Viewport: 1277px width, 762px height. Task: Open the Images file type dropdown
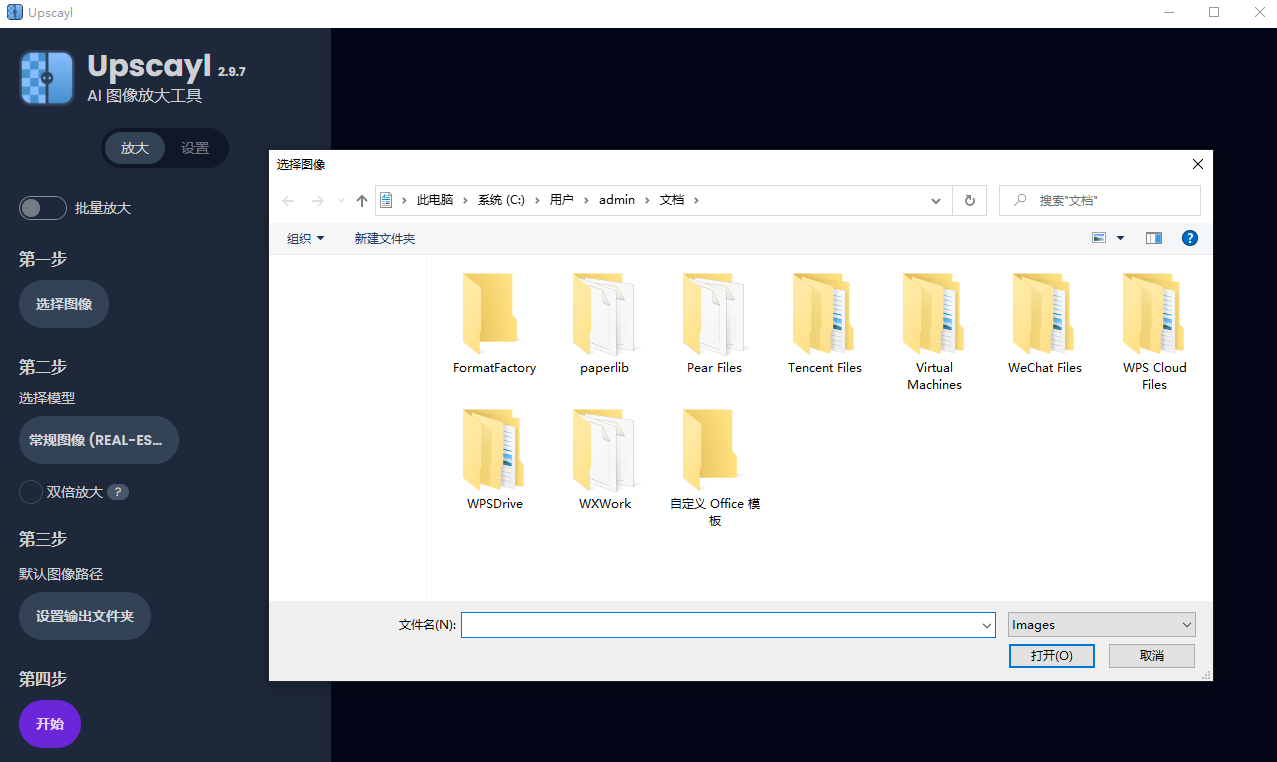[x=1100, y=624]
